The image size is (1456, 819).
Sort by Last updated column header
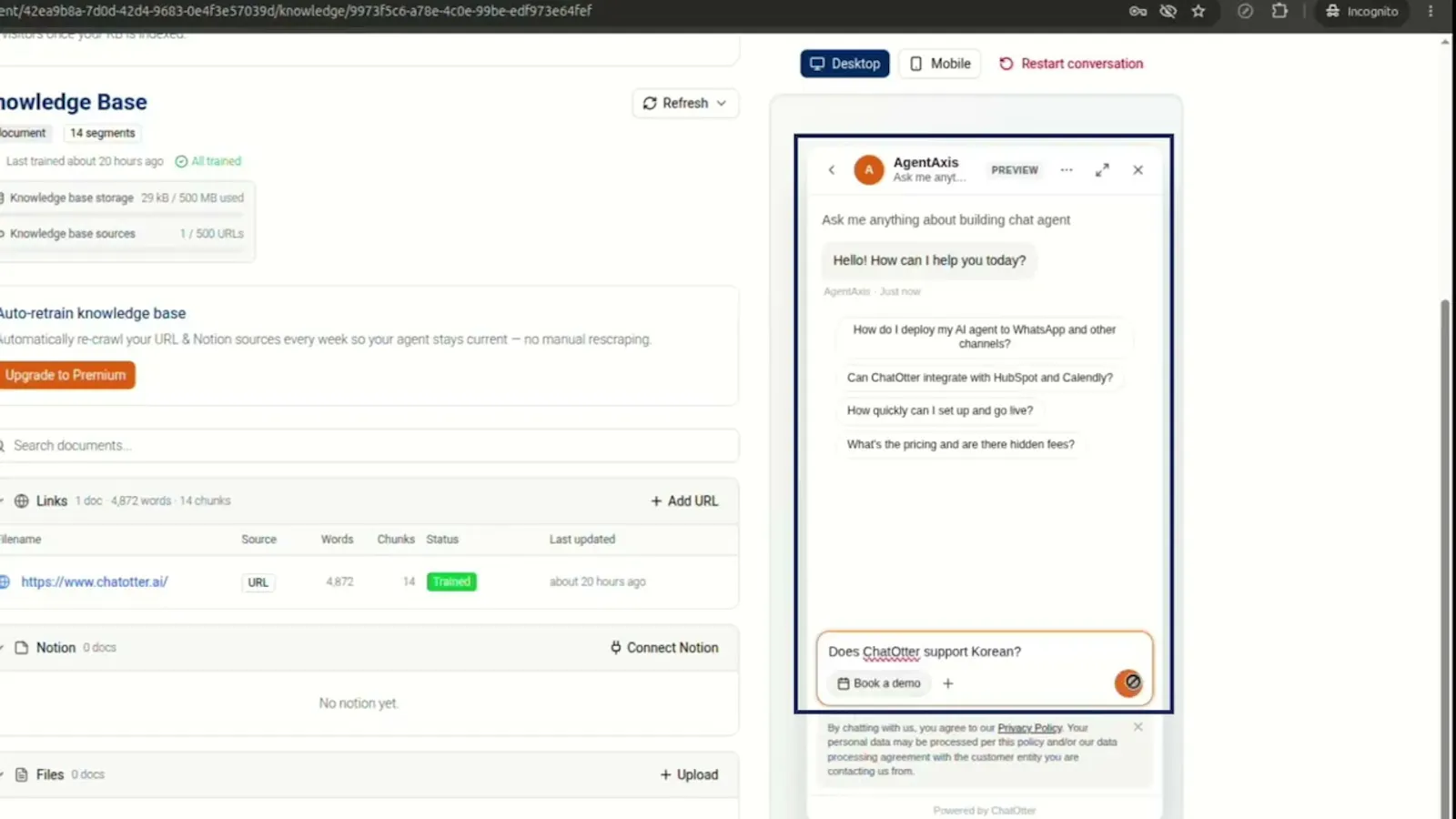pyautogui.click(x=582, y=540)
